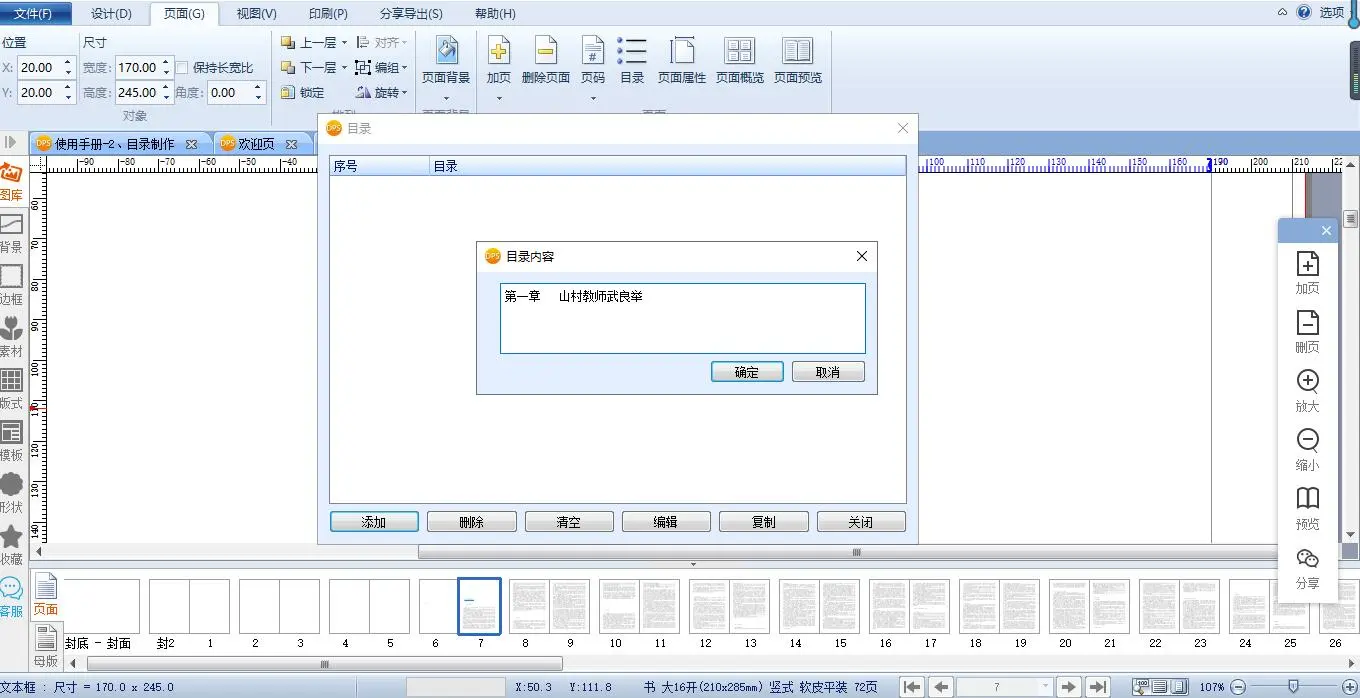Select the 形状 shapes sidebar icon
The image size is (1360, 698).
point(11,492)
